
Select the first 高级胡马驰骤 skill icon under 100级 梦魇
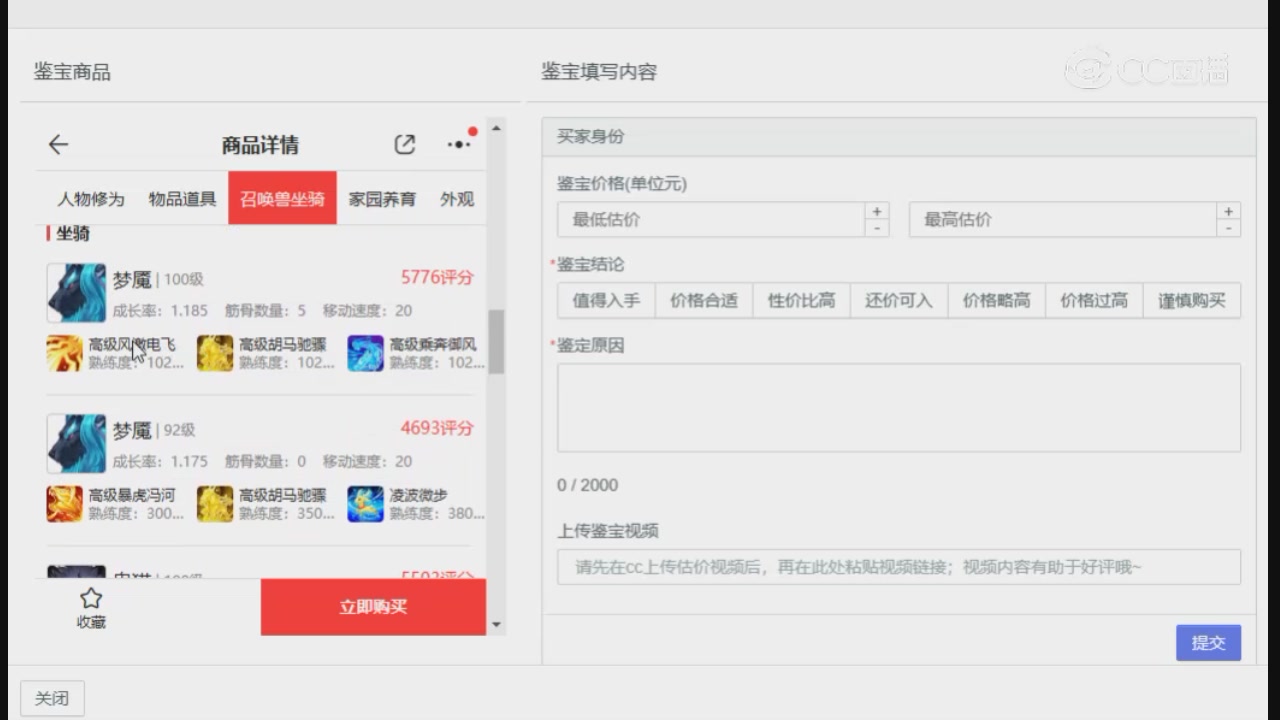click(x=215, y=353)
